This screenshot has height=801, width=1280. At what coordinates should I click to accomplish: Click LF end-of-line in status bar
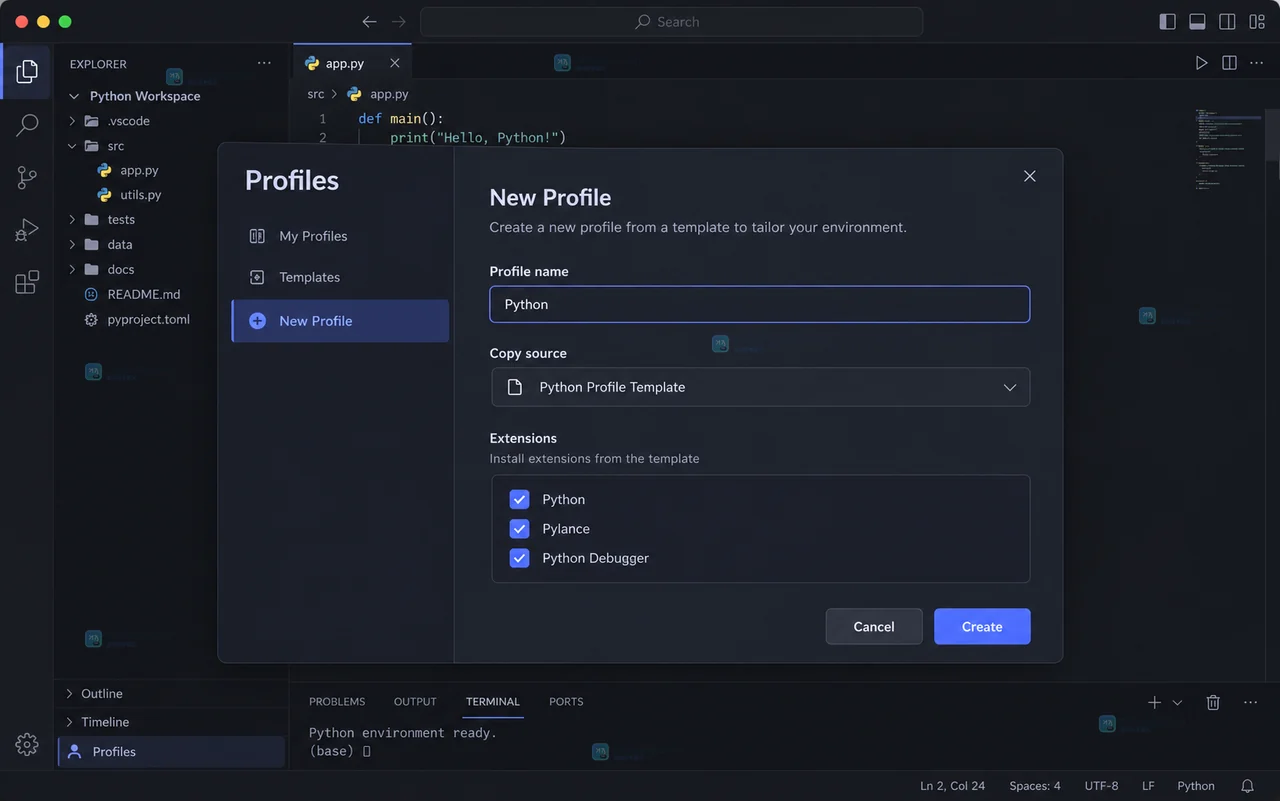(1148, 786)
